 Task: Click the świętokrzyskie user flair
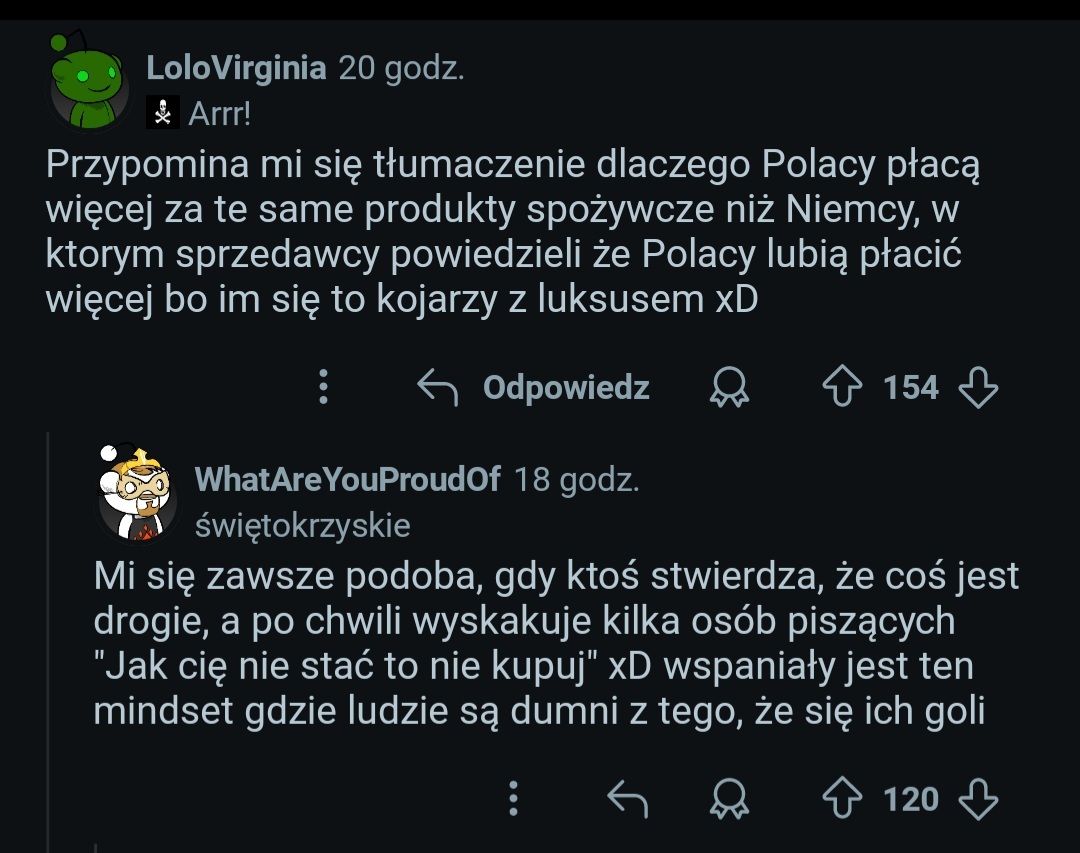point(302,526)
